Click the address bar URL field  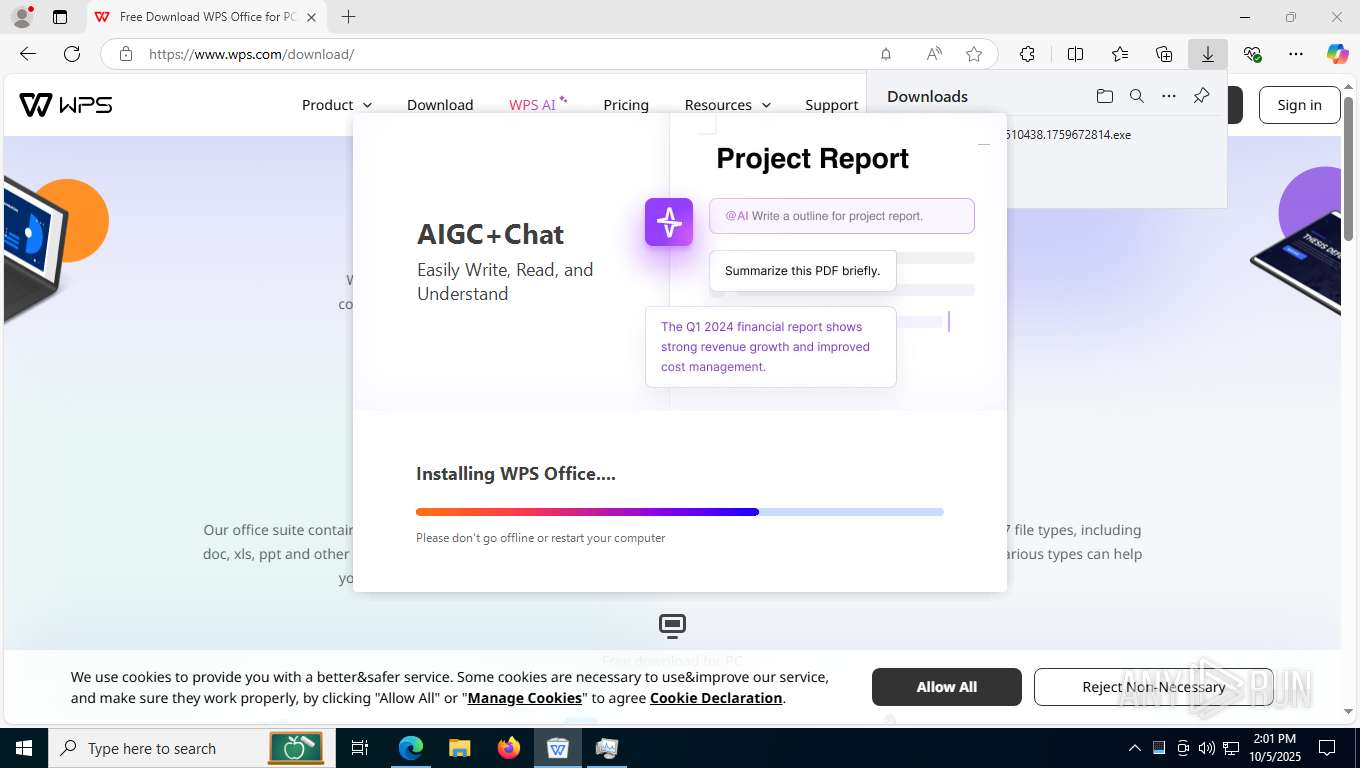click(500, 54)
